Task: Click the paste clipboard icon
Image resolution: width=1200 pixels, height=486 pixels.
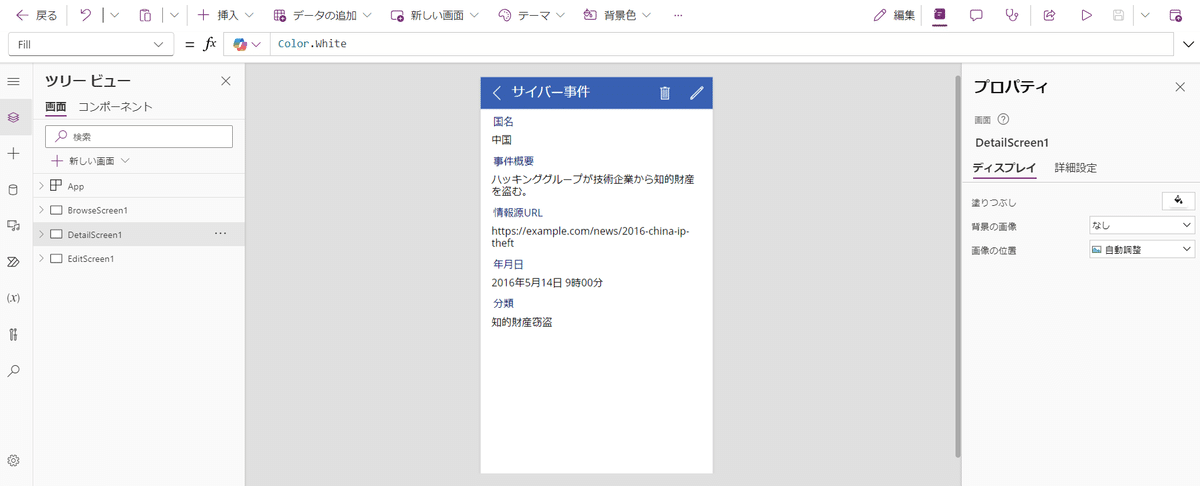Action: tap(145, 16)
